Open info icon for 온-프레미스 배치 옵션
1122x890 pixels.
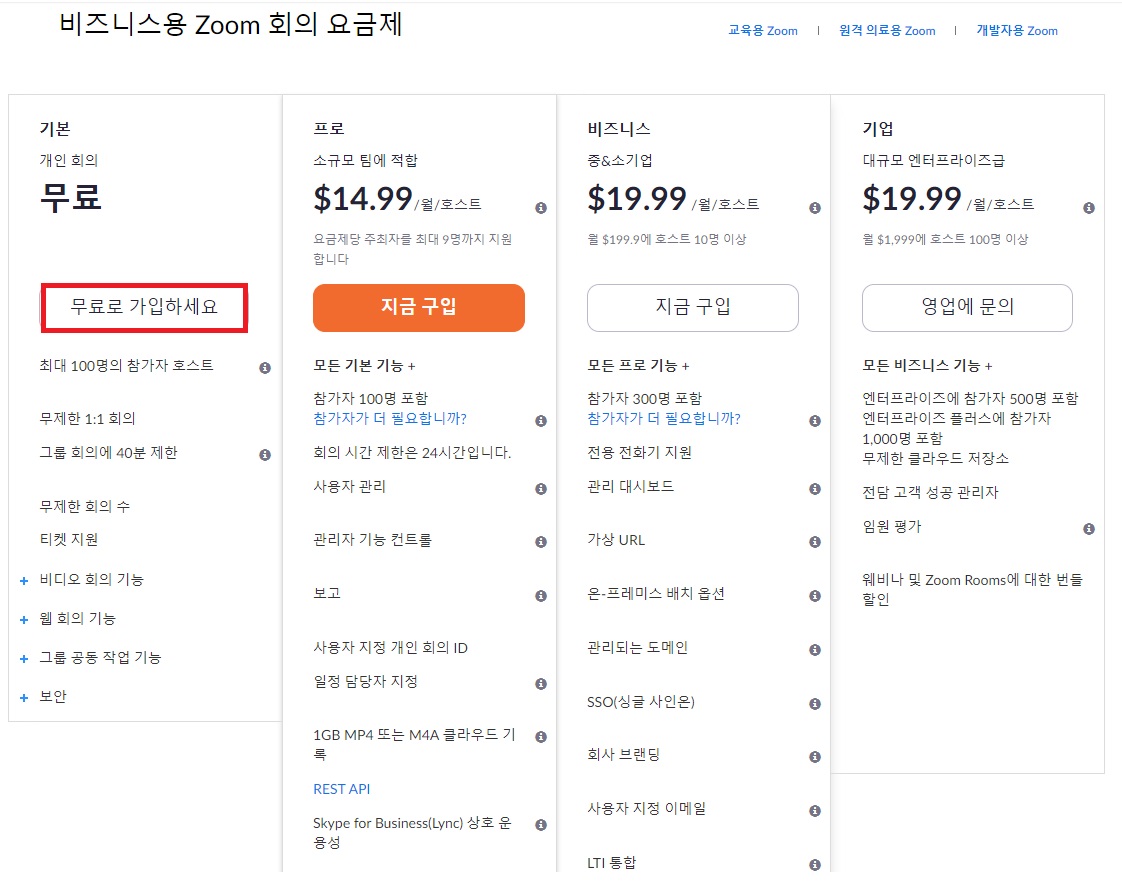click(815, 596)
